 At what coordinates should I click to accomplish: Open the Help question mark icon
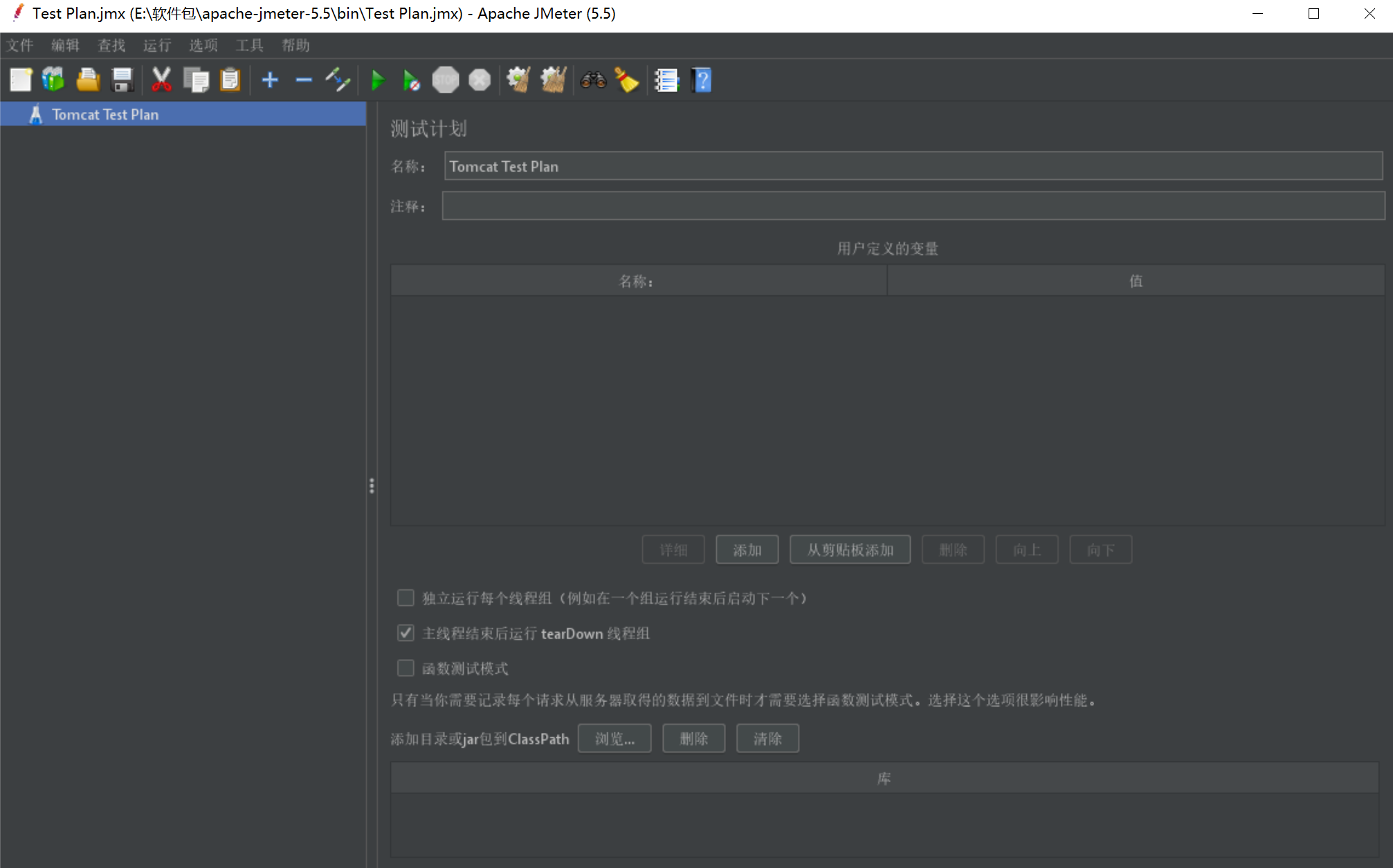point(701,80)
